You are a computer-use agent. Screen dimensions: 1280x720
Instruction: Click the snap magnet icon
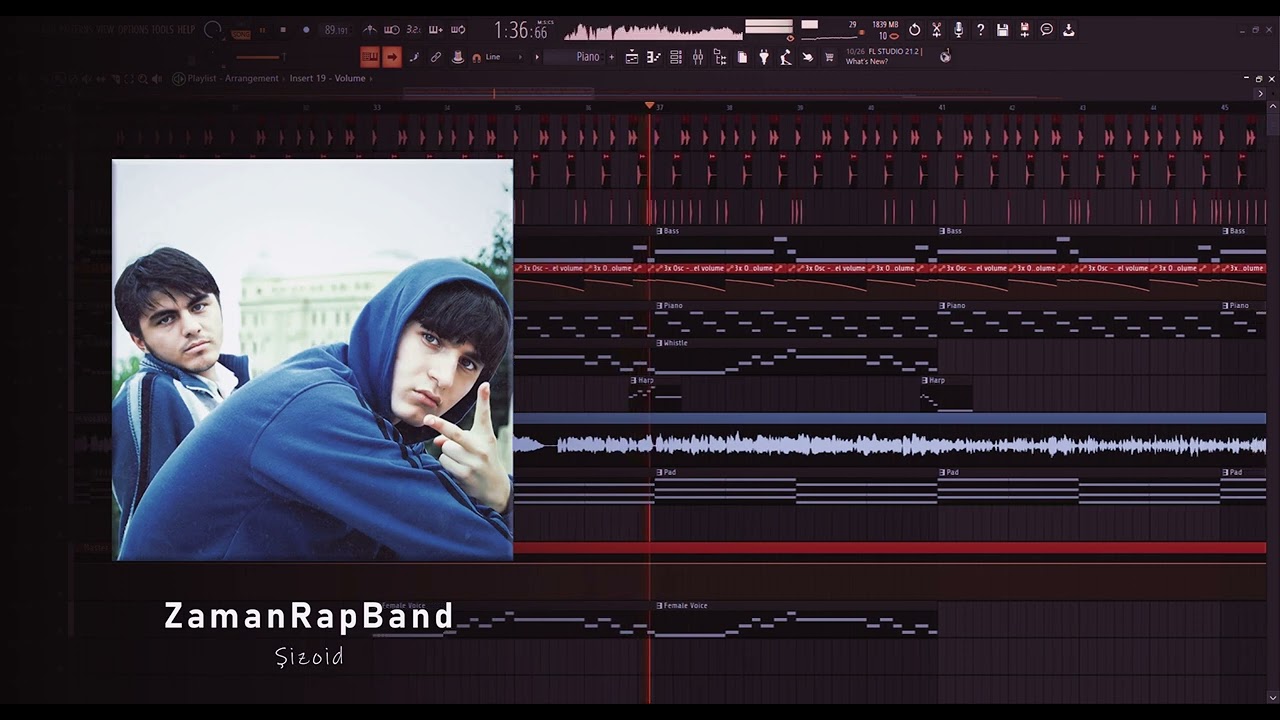tap(476, 58)
